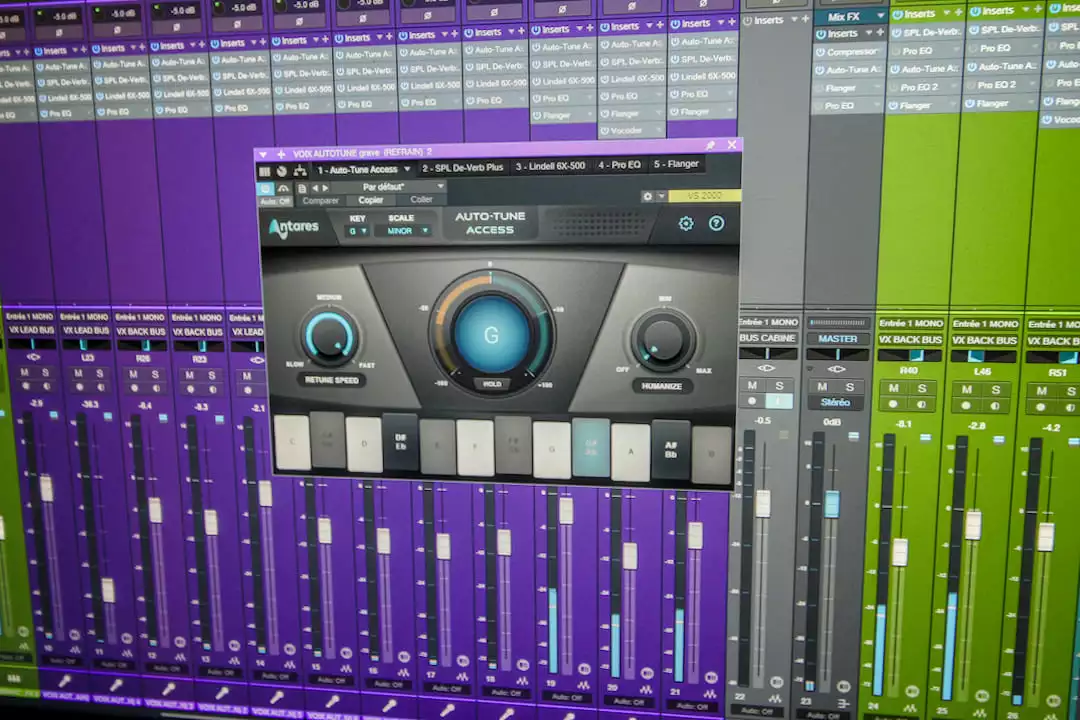Open Auto-Tune Access settings gear
Viewport: 1080px width, 720px height.
pos(685,223)
